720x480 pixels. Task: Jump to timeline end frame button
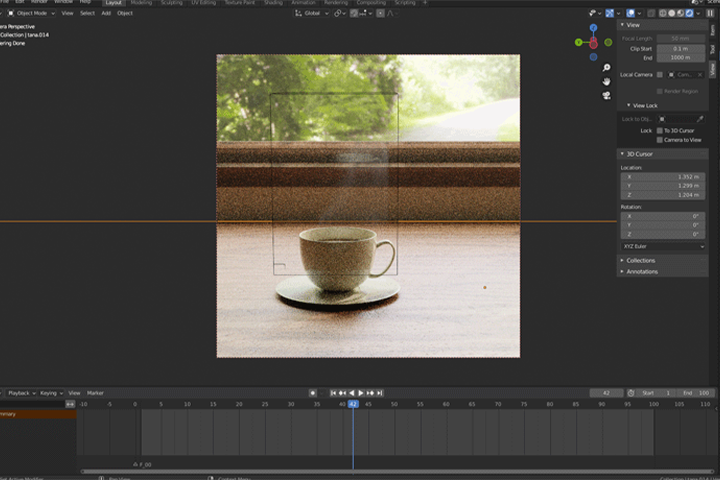pyautogui.click(x=380, y=393)
